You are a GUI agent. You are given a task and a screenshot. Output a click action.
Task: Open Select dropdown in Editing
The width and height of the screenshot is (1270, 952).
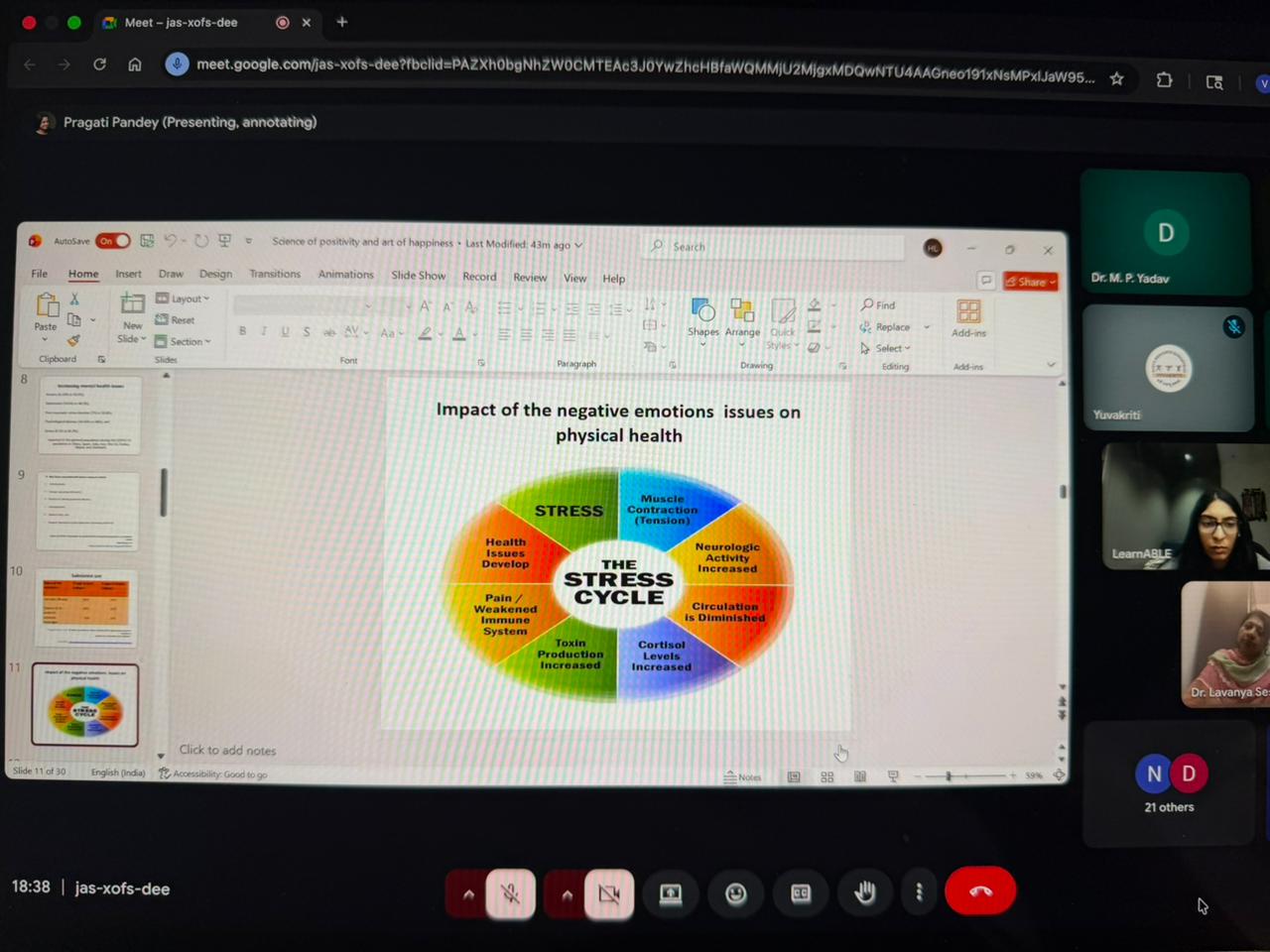pyautogui.click(x=885, y=348)
